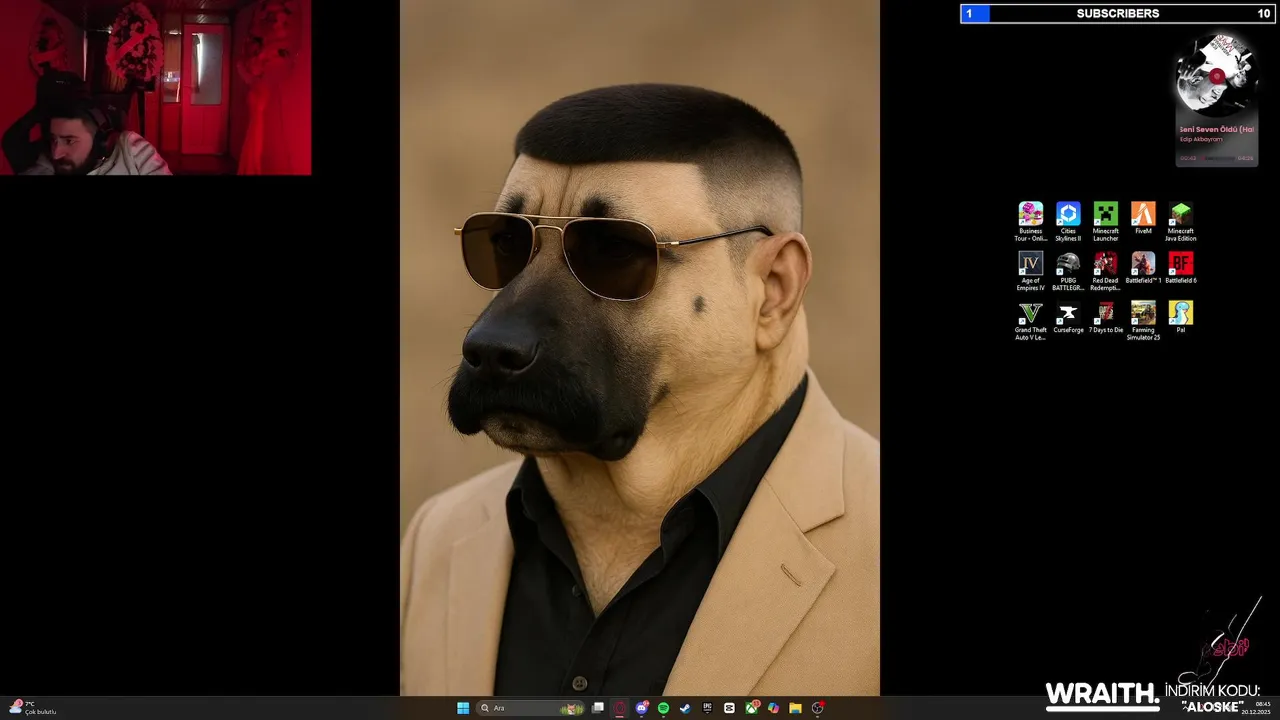Open Minecraft Launcher desktop icon
The width and height of the screenshot is (1280, 720).
(x=1105, y=220)
